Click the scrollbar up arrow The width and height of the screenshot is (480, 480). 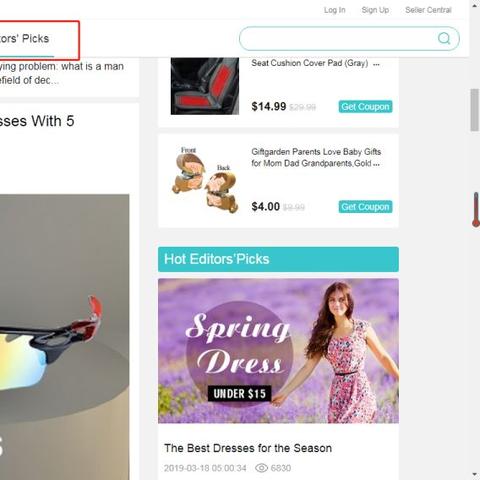pyautogui.click(x=475, y=6)
